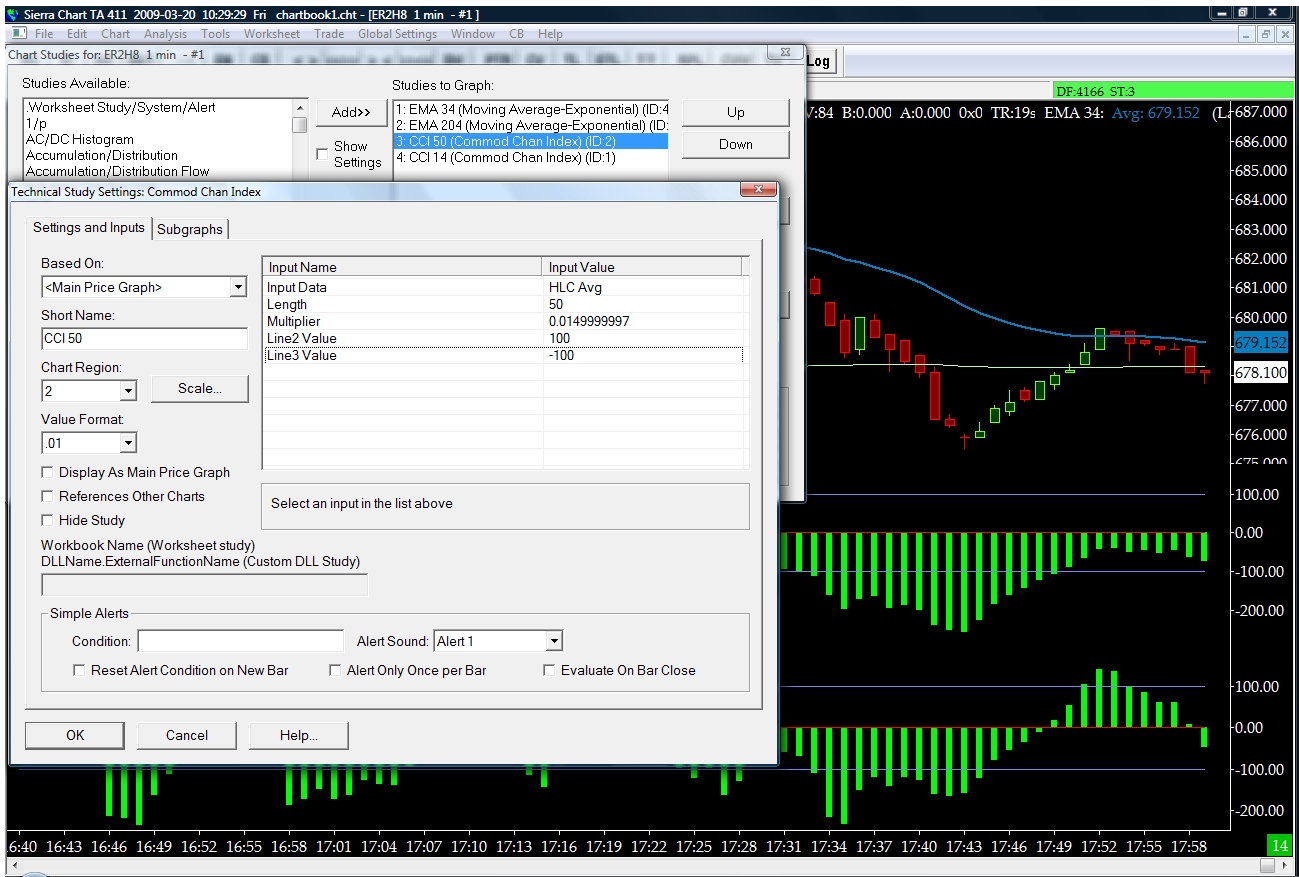1299x877 pixels.
Task: Open the File menu
Action: point(44,33)
